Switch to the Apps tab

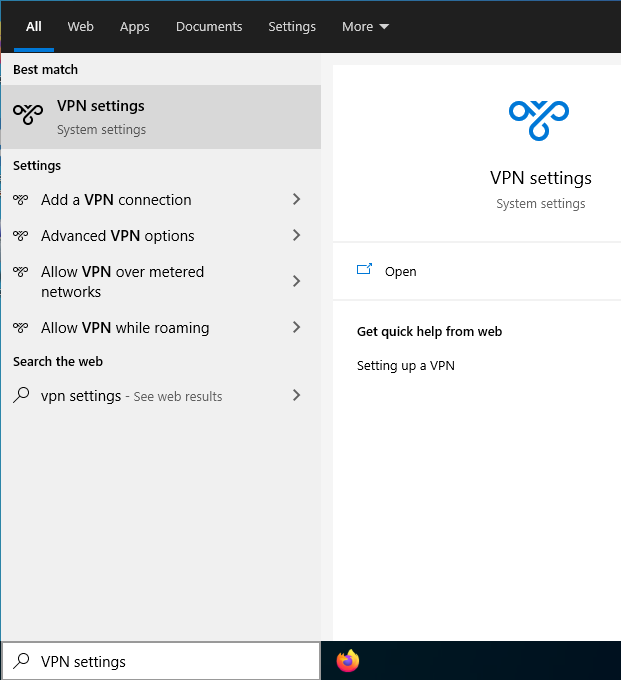coord(134,27)
